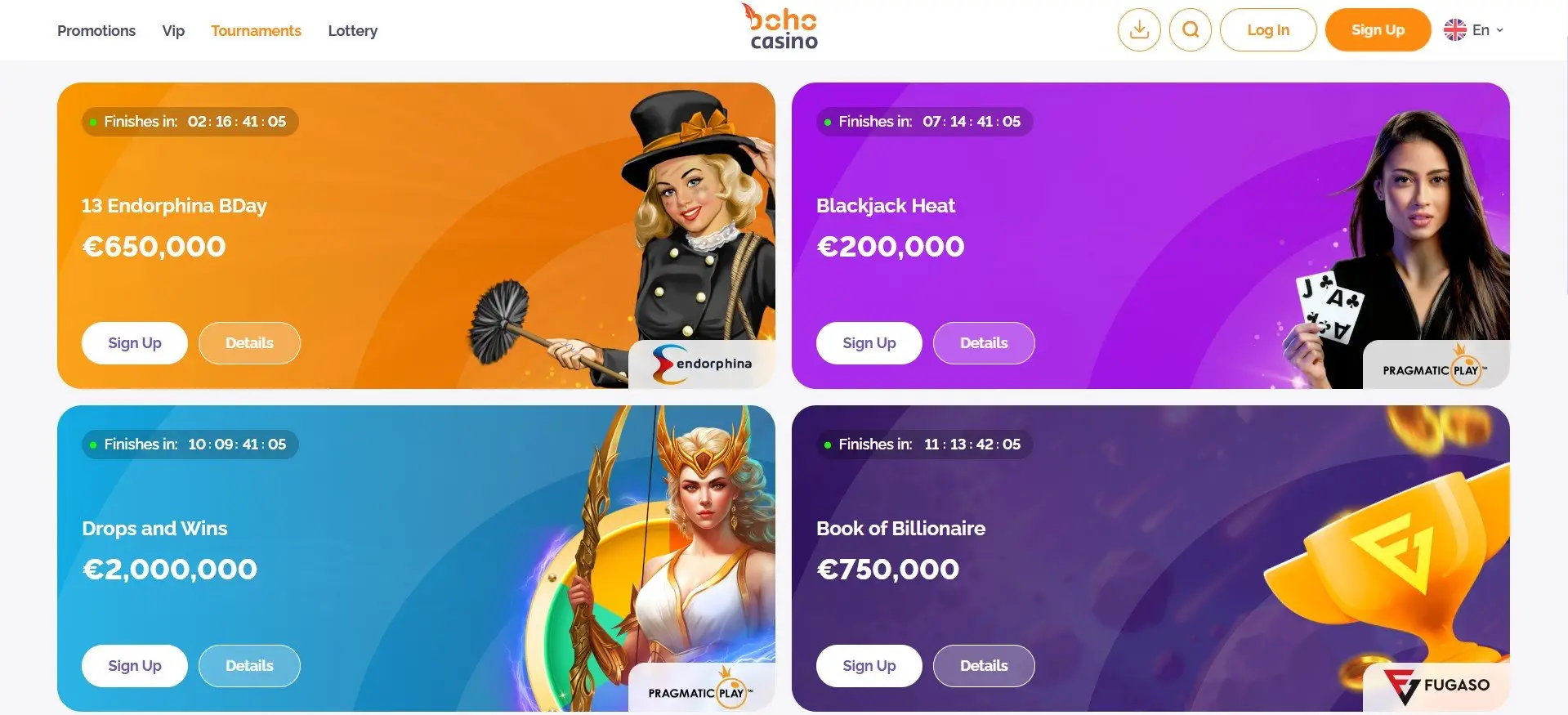
Task: Click the Log In button
Action: [x=1268, y=30]
